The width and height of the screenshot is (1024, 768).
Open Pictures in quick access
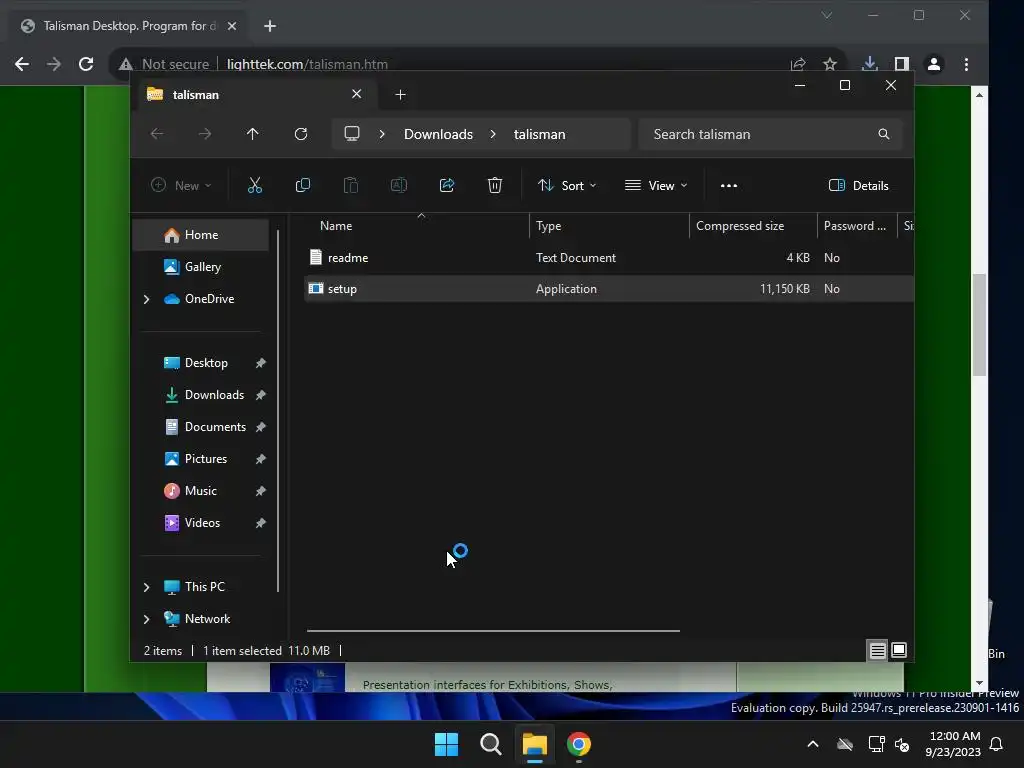206,459
